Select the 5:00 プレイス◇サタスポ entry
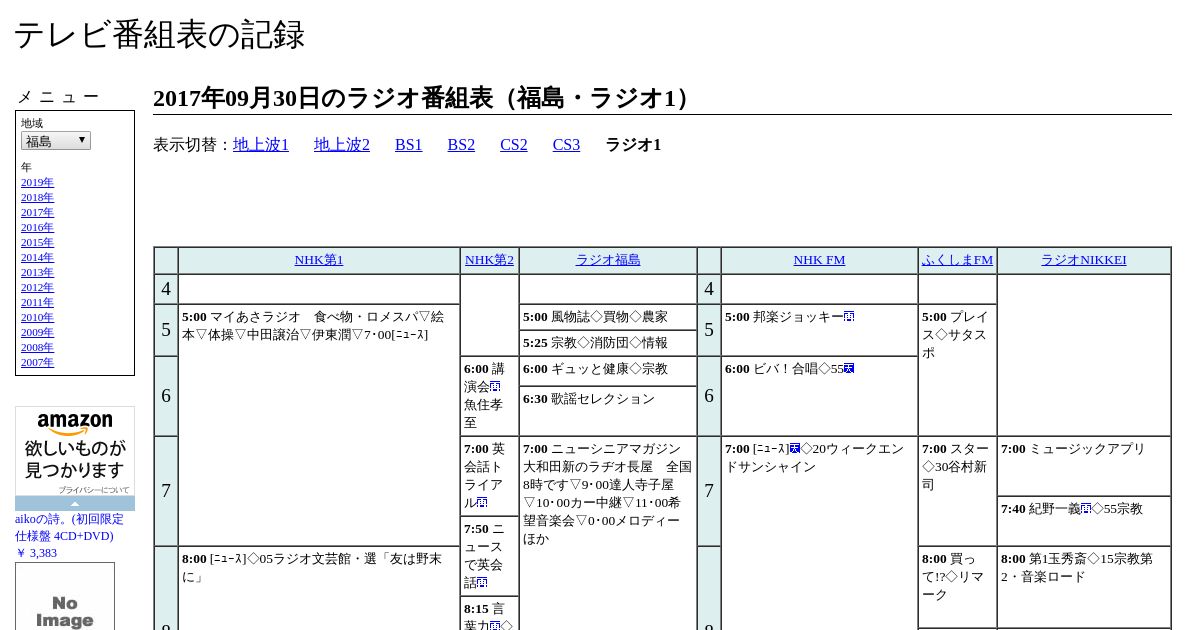The height and width of the screenshot is (630, 1200). (955, 335)
